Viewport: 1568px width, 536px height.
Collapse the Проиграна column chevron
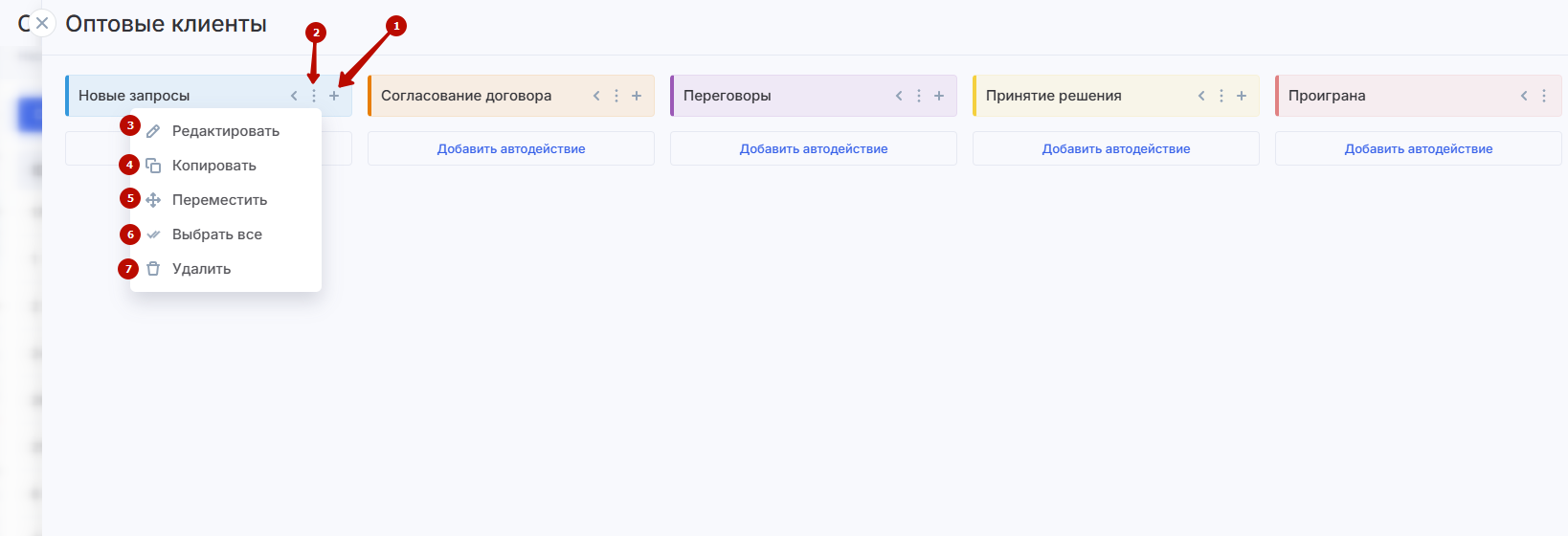pyautogui.click(x=1524, y=96)
